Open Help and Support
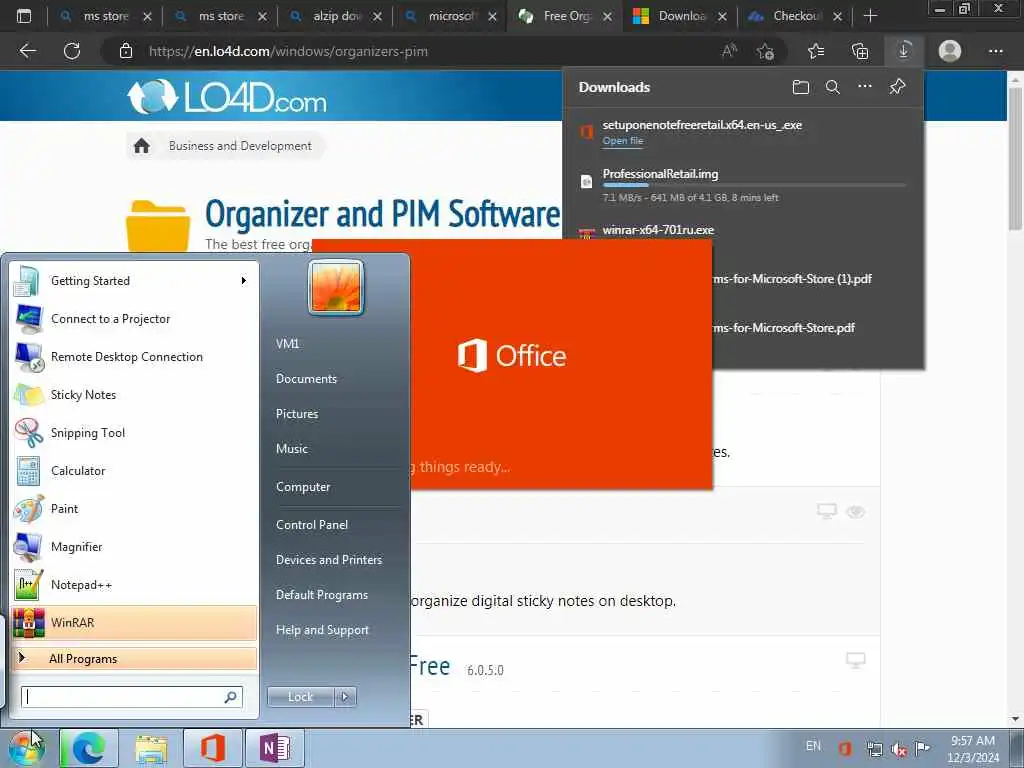The image size is (1024, 768). point(322,630)
